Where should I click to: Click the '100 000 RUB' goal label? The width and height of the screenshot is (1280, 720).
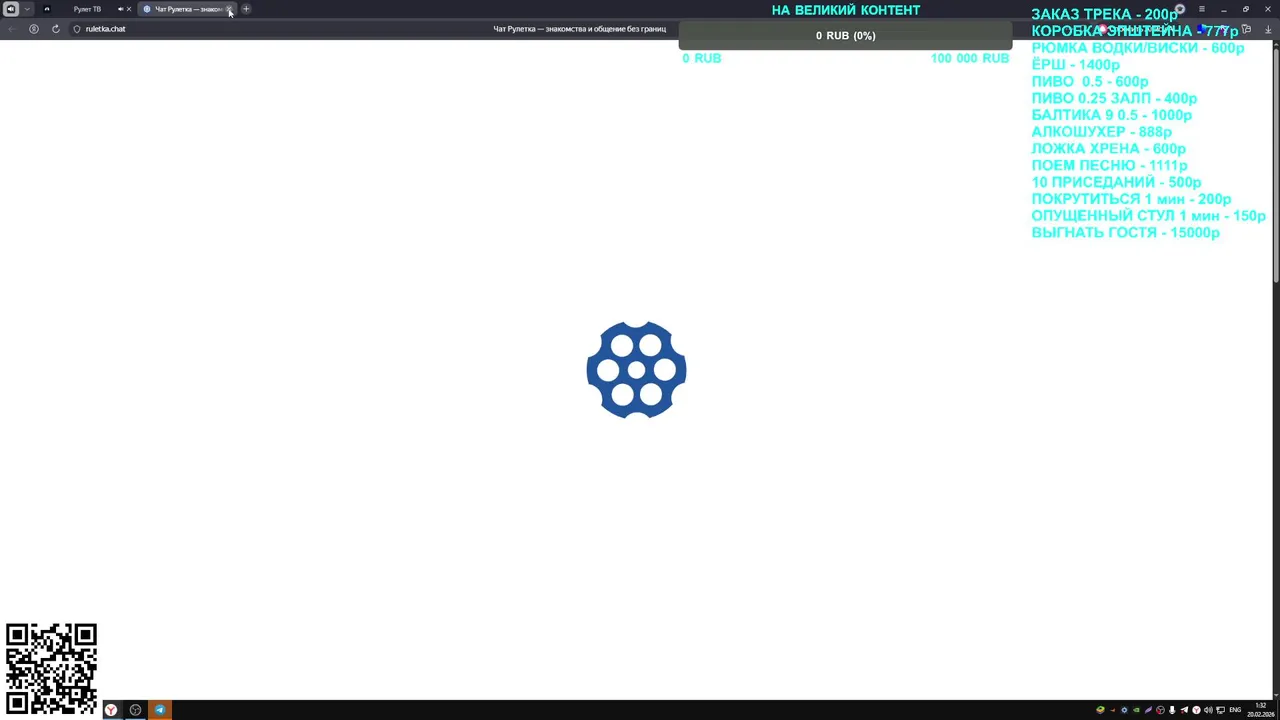(970, 58)
